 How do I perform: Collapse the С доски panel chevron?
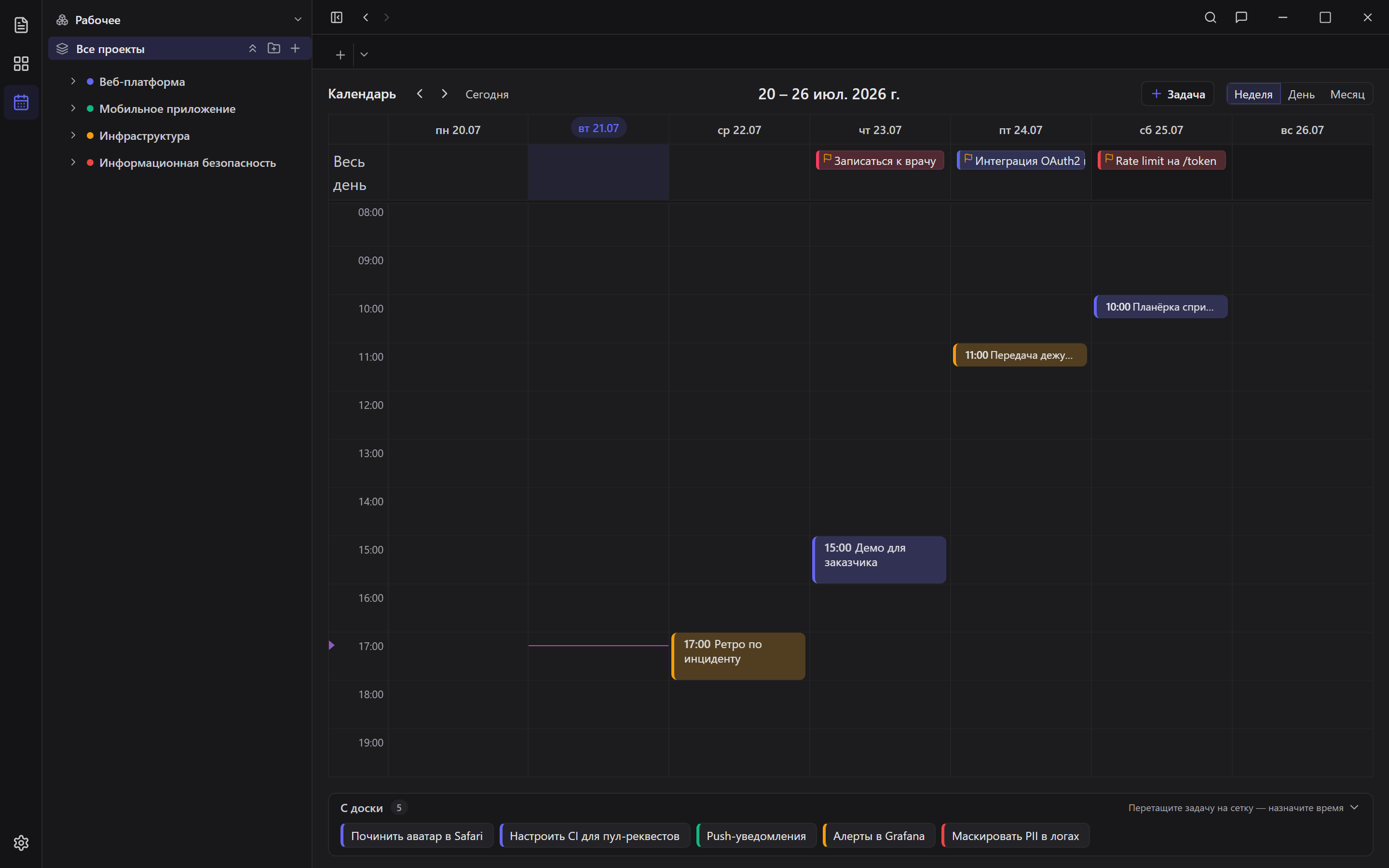[x=1355, y=807]
